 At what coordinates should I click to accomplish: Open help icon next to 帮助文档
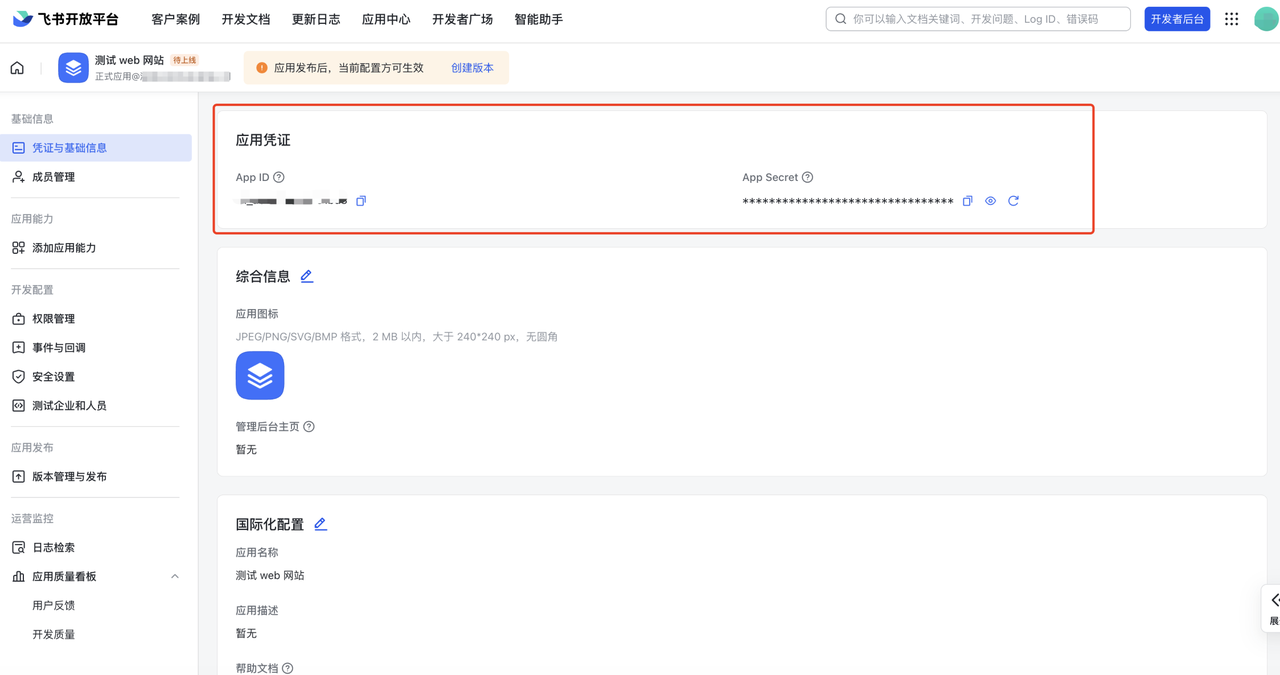pyautogui.click(x=287, y=668)
